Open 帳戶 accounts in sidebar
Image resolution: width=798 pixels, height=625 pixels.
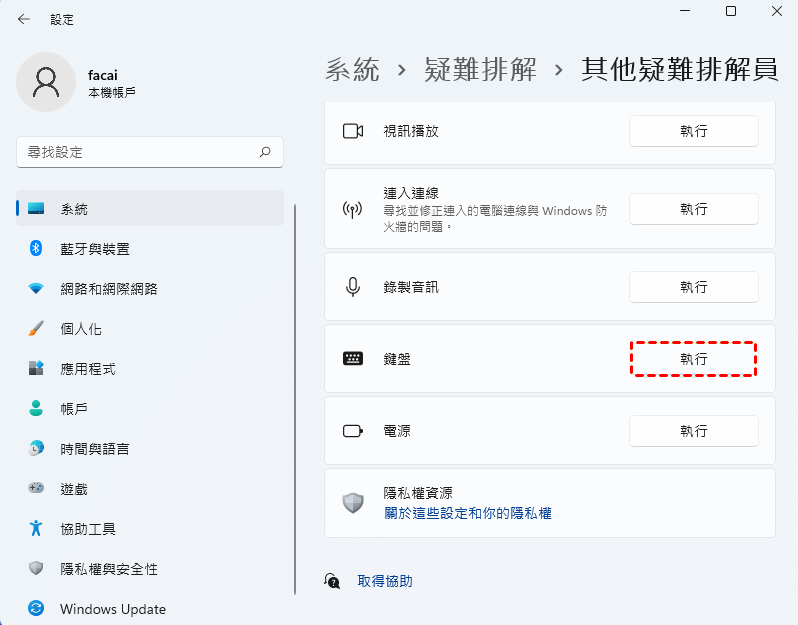pos(74,409)
